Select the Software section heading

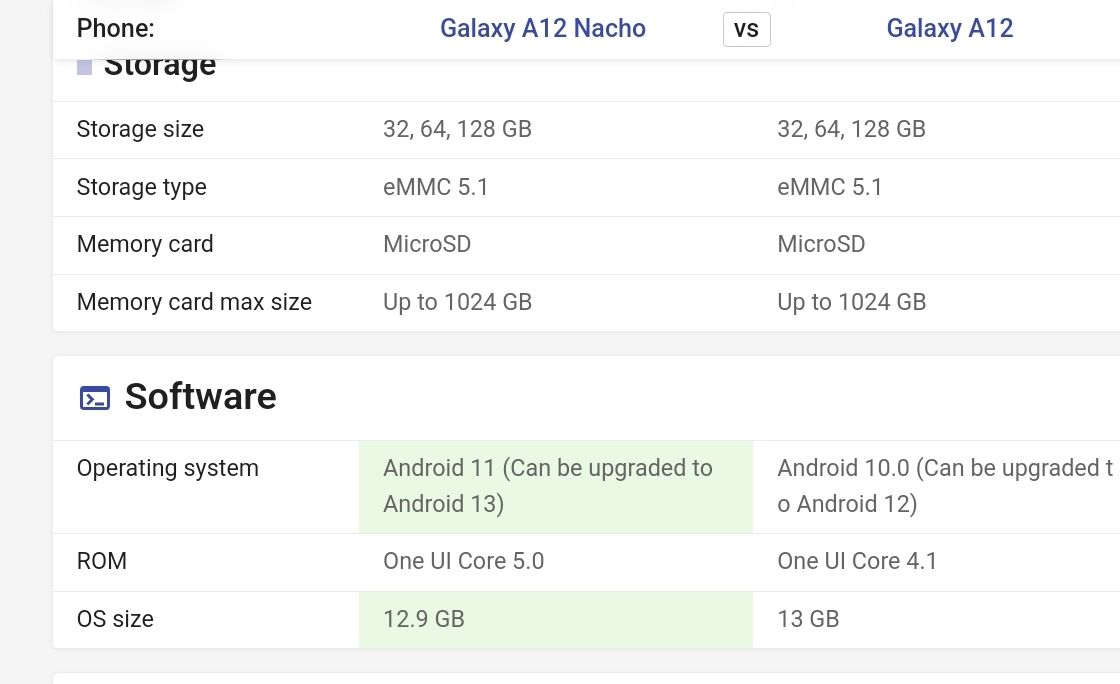coord(200,397)
